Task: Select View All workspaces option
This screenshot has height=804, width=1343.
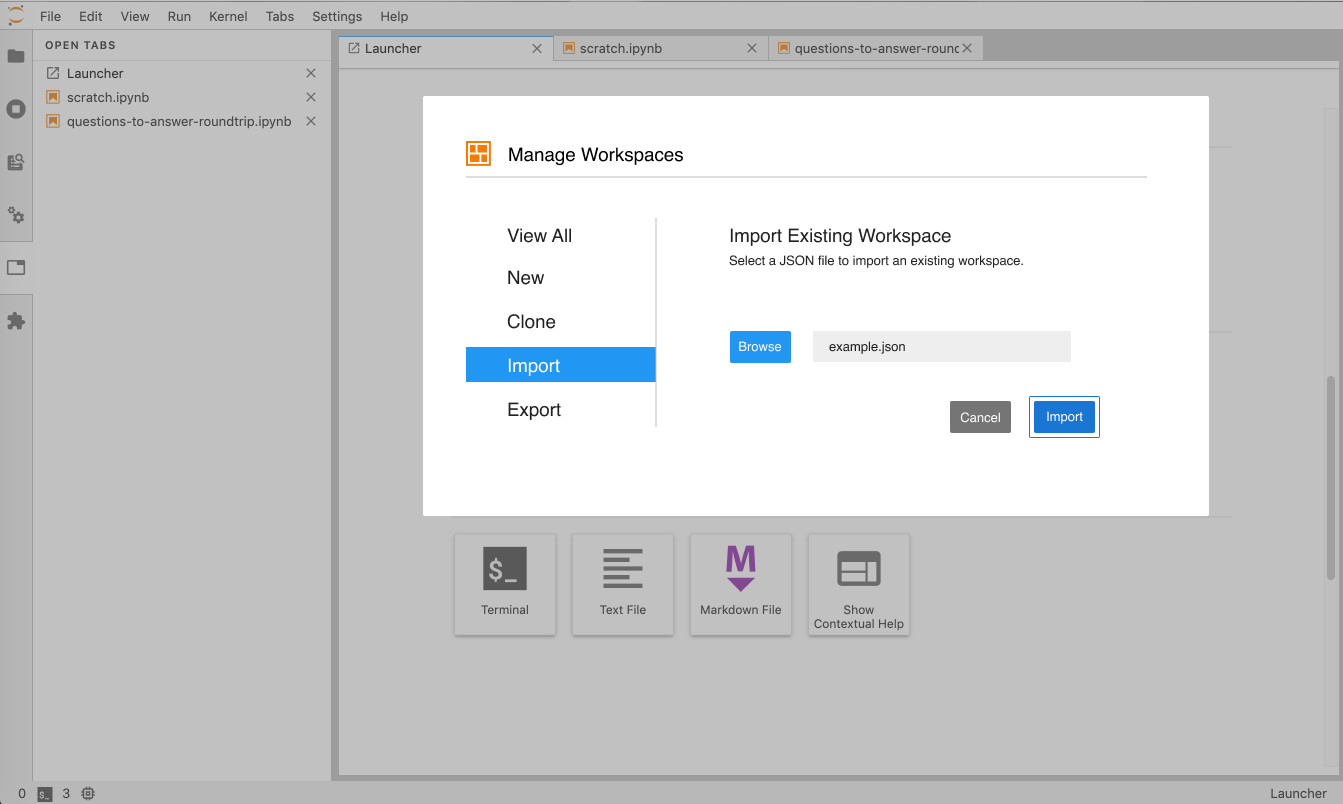Action: pyautogui.click(x=539, y=235)
